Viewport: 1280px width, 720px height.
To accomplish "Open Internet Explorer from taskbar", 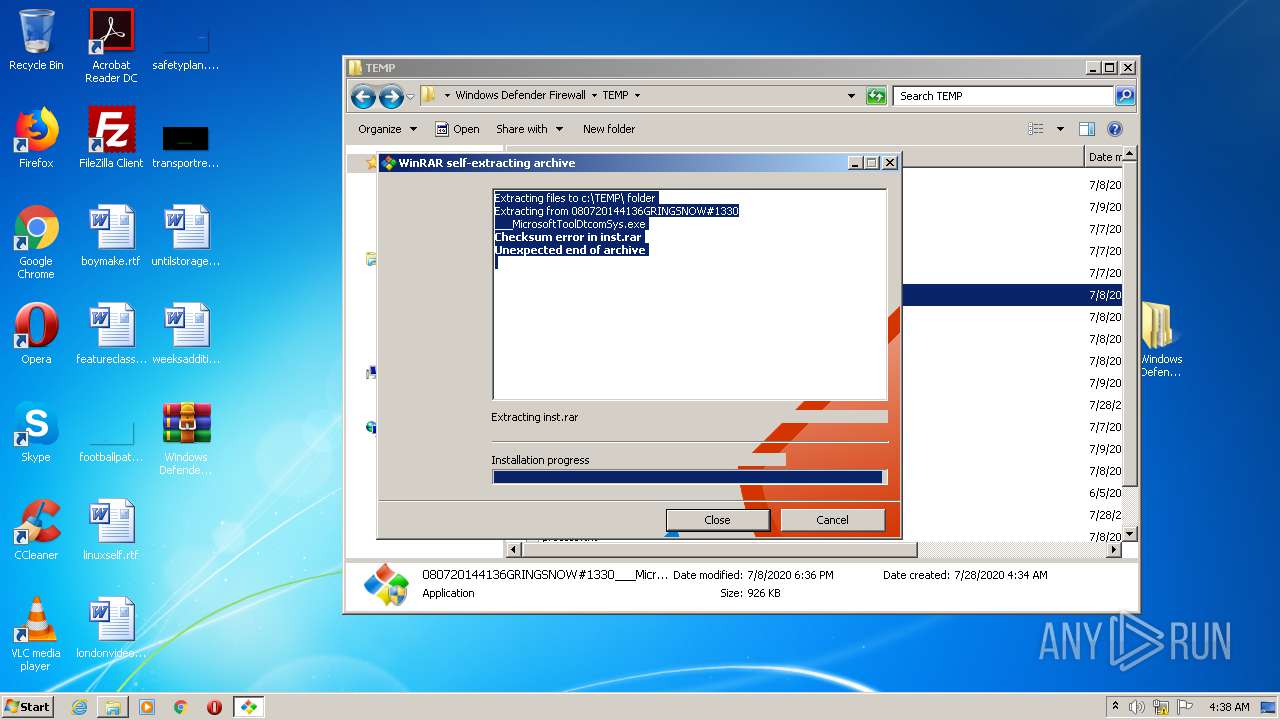I will click(x=79, y=707).
